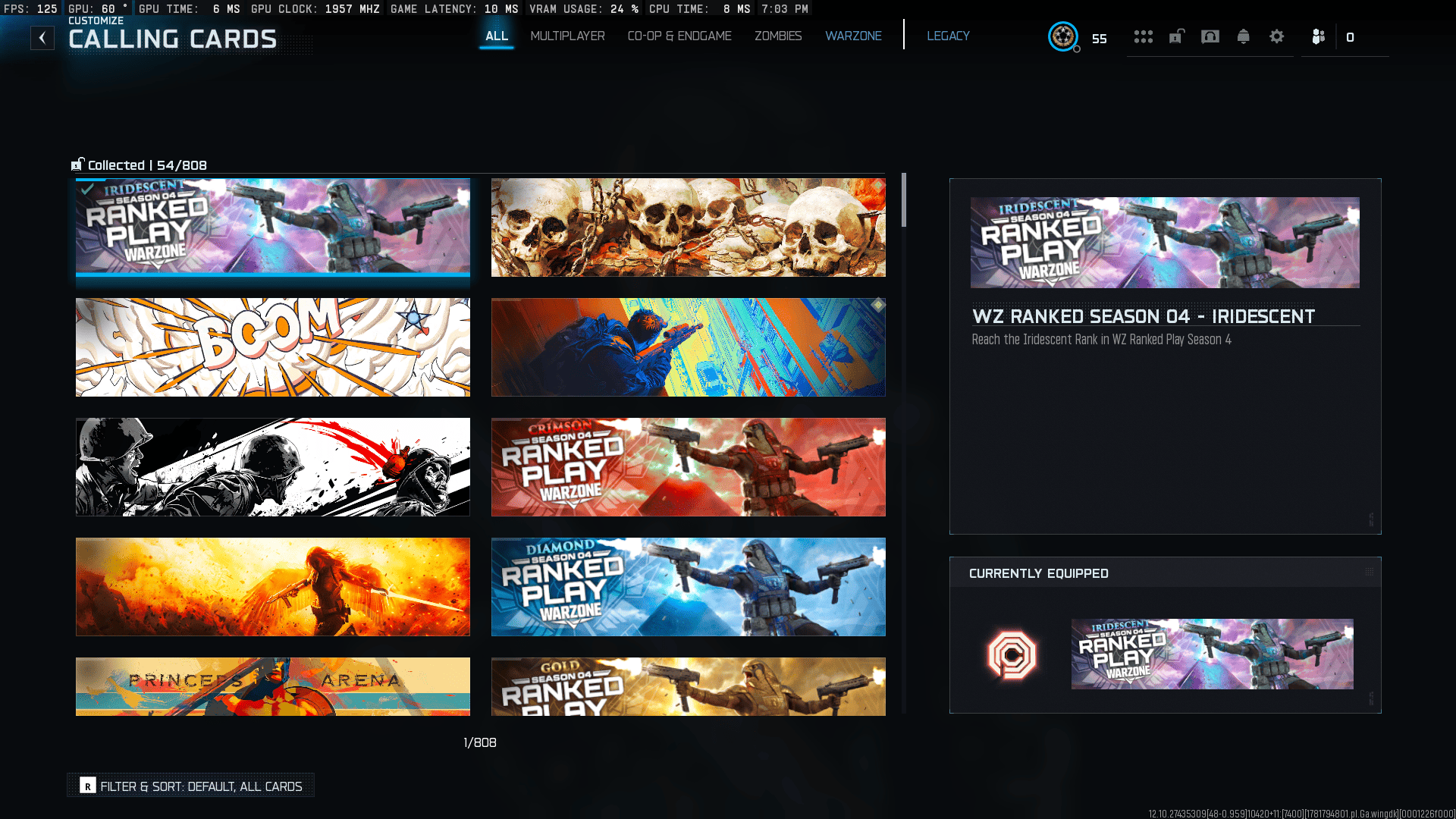Click the large Iridescent preview card image
This screenshot has height=819, width=1456.
pos(1165,243)
